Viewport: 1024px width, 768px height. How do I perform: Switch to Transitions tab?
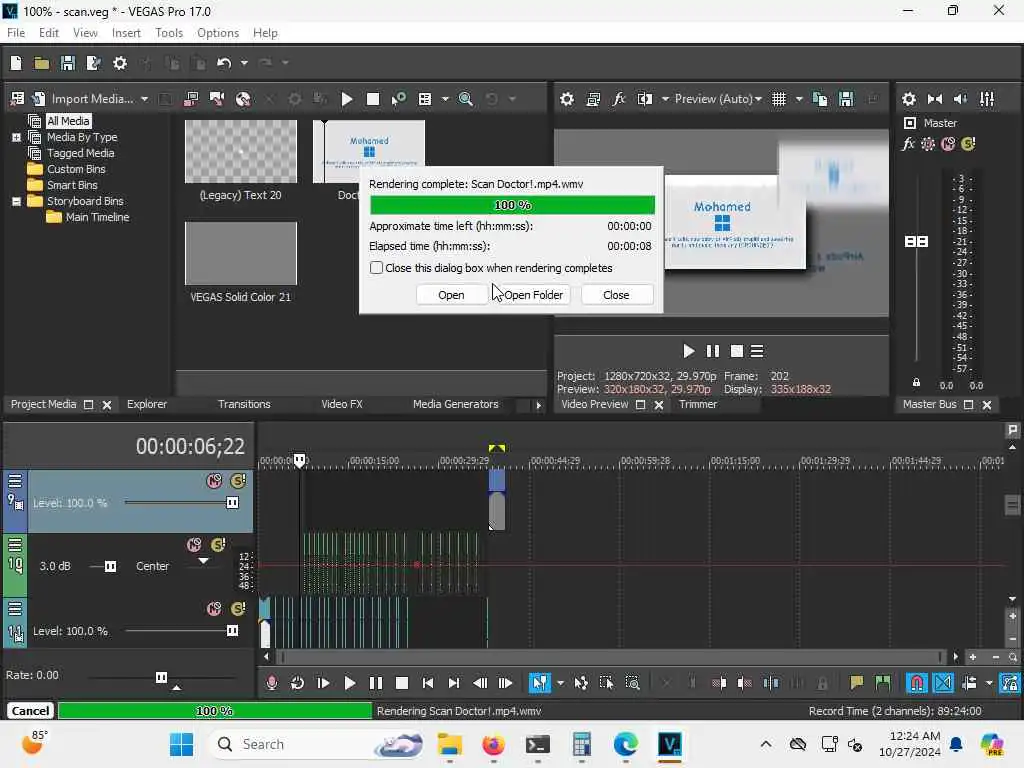tap(244, 404)
